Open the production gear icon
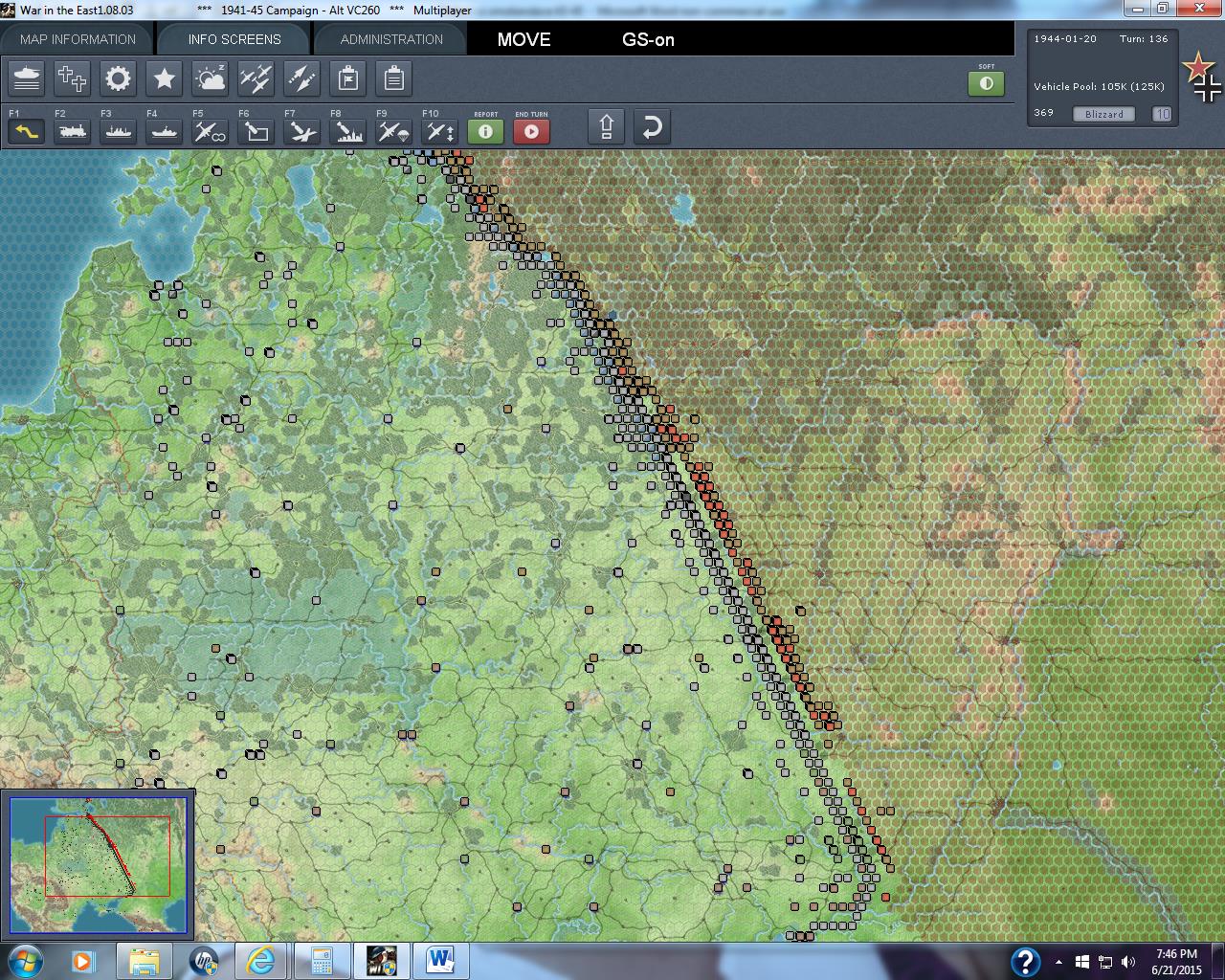Image resolution: width=1225 pixels, height=980 pixels. [x=119, y=78]
